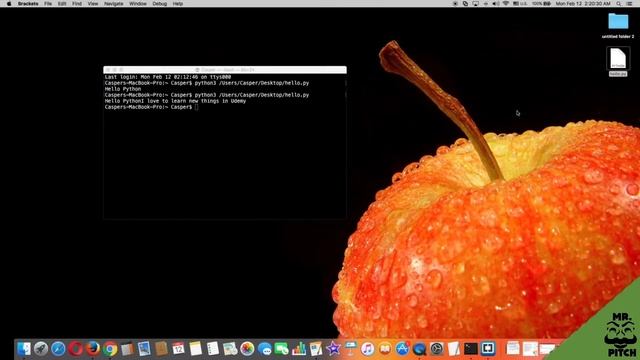Open Finder from the Dock
The image size is (640, 360).
[x=24, y=349]
